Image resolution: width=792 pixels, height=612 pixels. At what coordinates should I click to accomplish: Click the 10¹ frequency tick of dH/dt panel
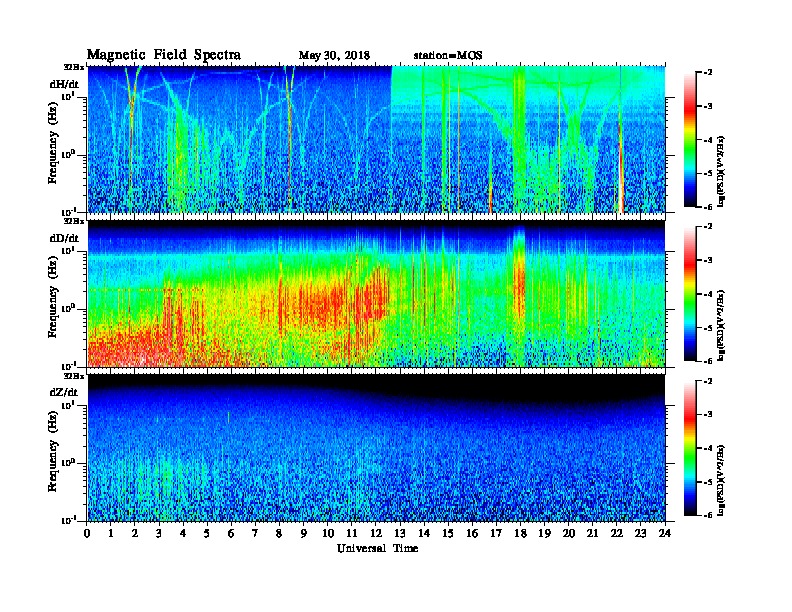click(68, 96)
